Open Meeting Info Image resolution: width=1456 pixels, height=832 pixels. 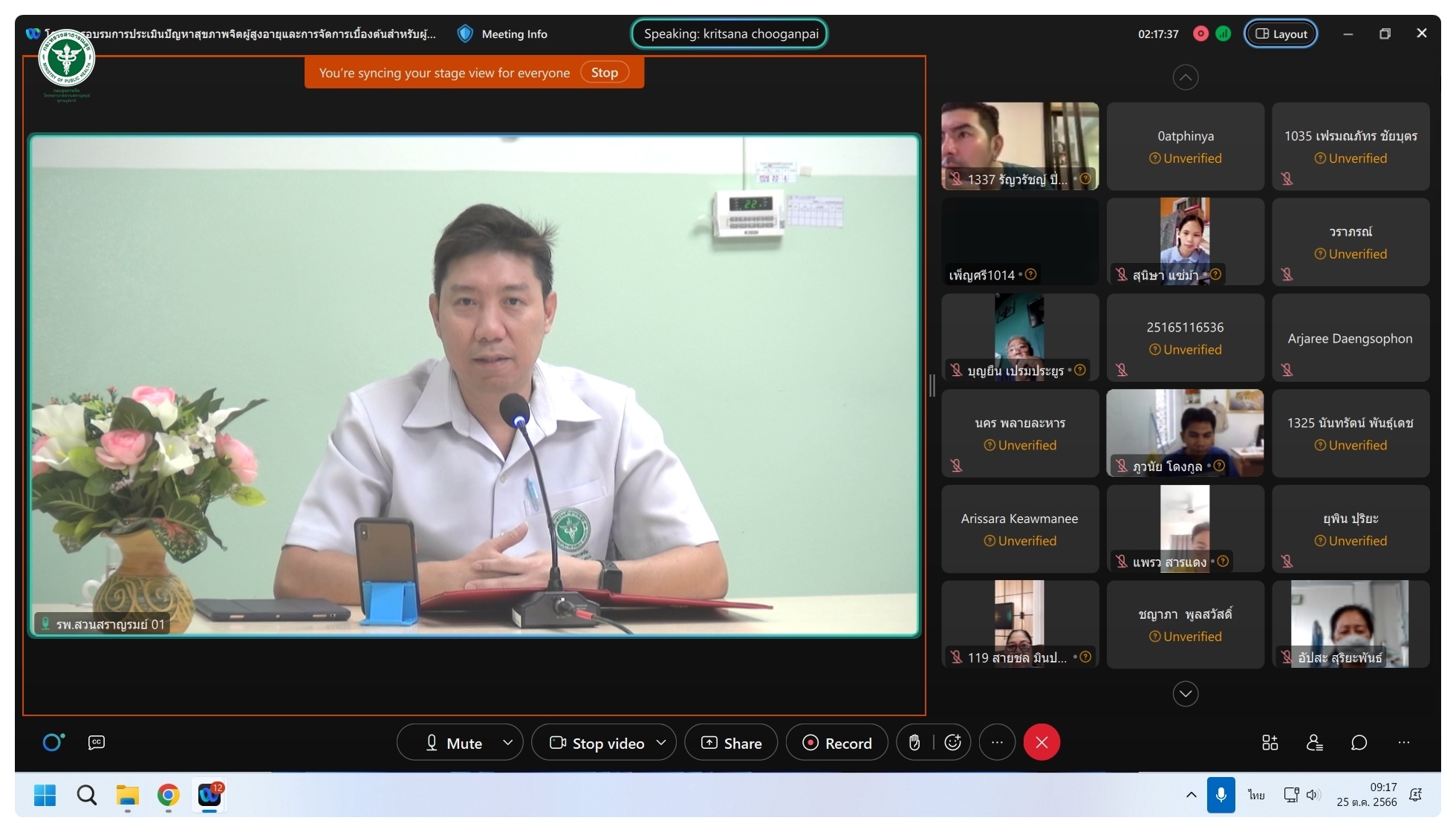coord(514,33)
